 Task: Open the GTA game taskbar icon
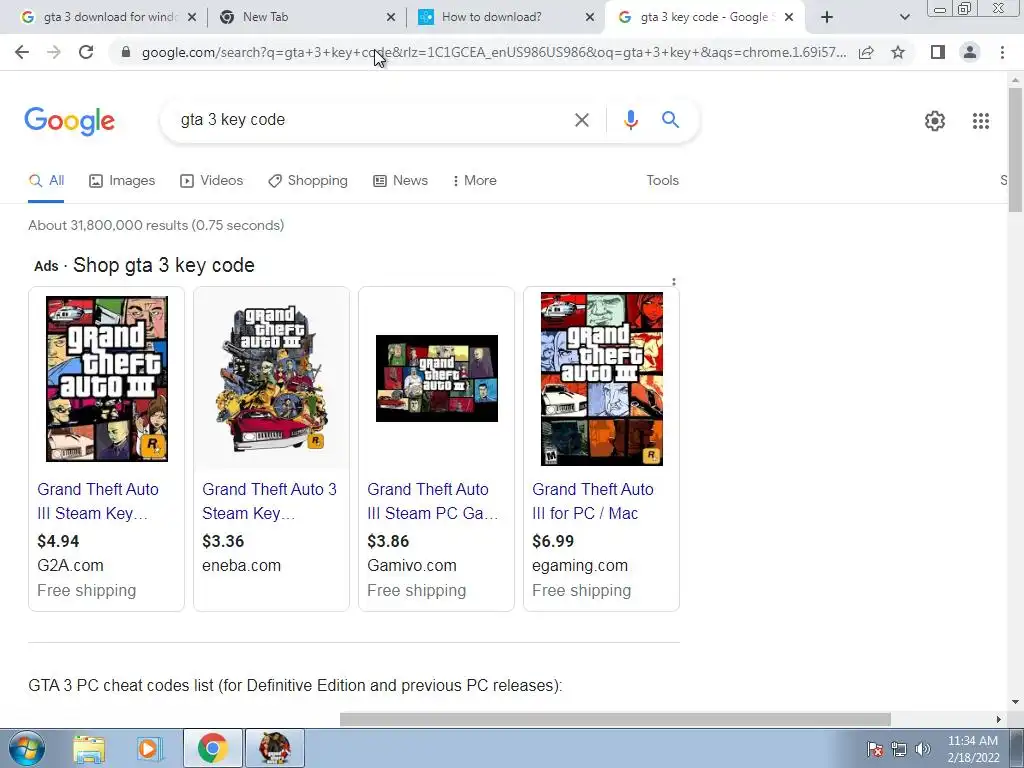(274, 748)
